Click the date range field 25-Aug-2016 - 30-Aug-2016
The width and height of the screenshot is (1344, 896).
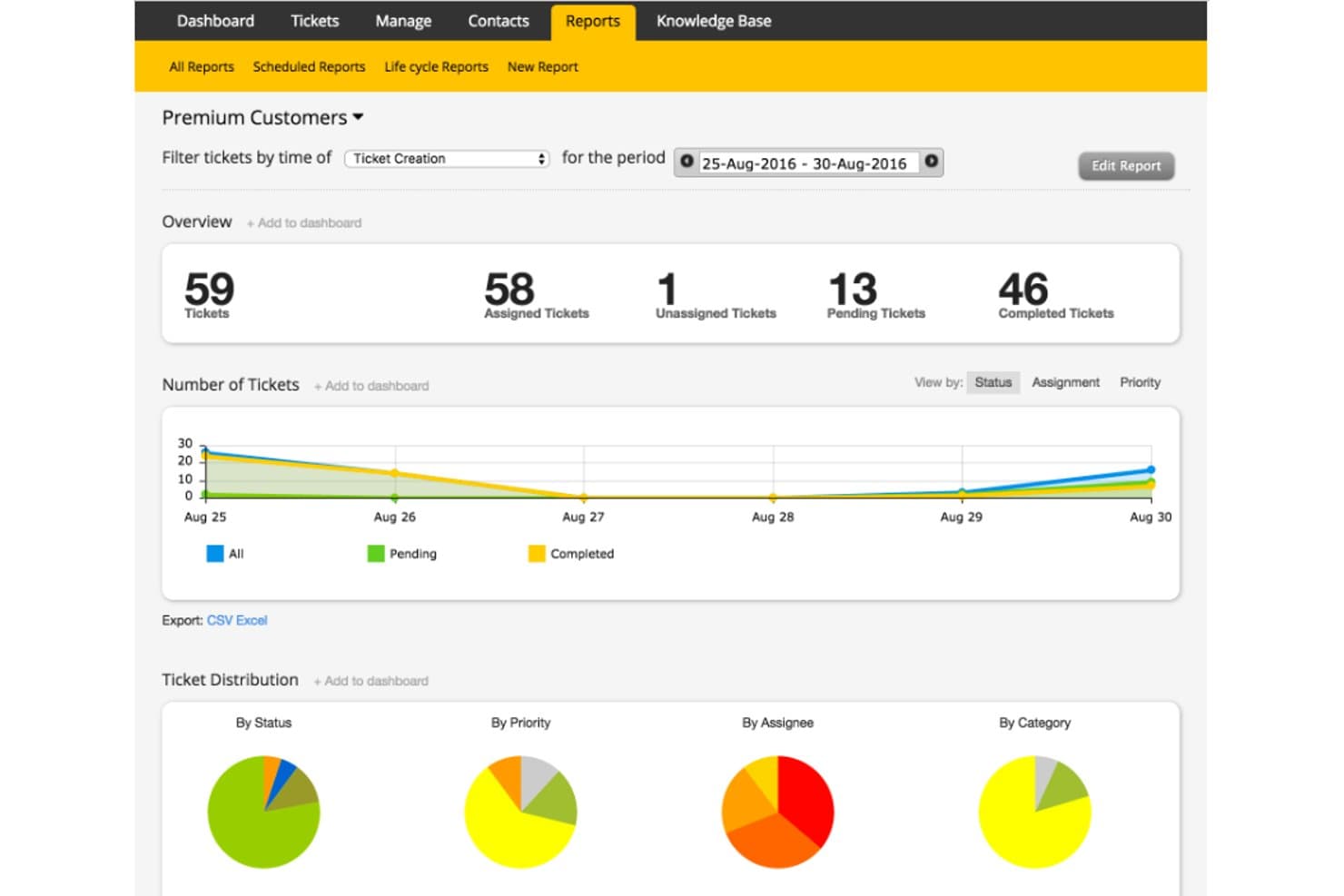click(808, 163)
